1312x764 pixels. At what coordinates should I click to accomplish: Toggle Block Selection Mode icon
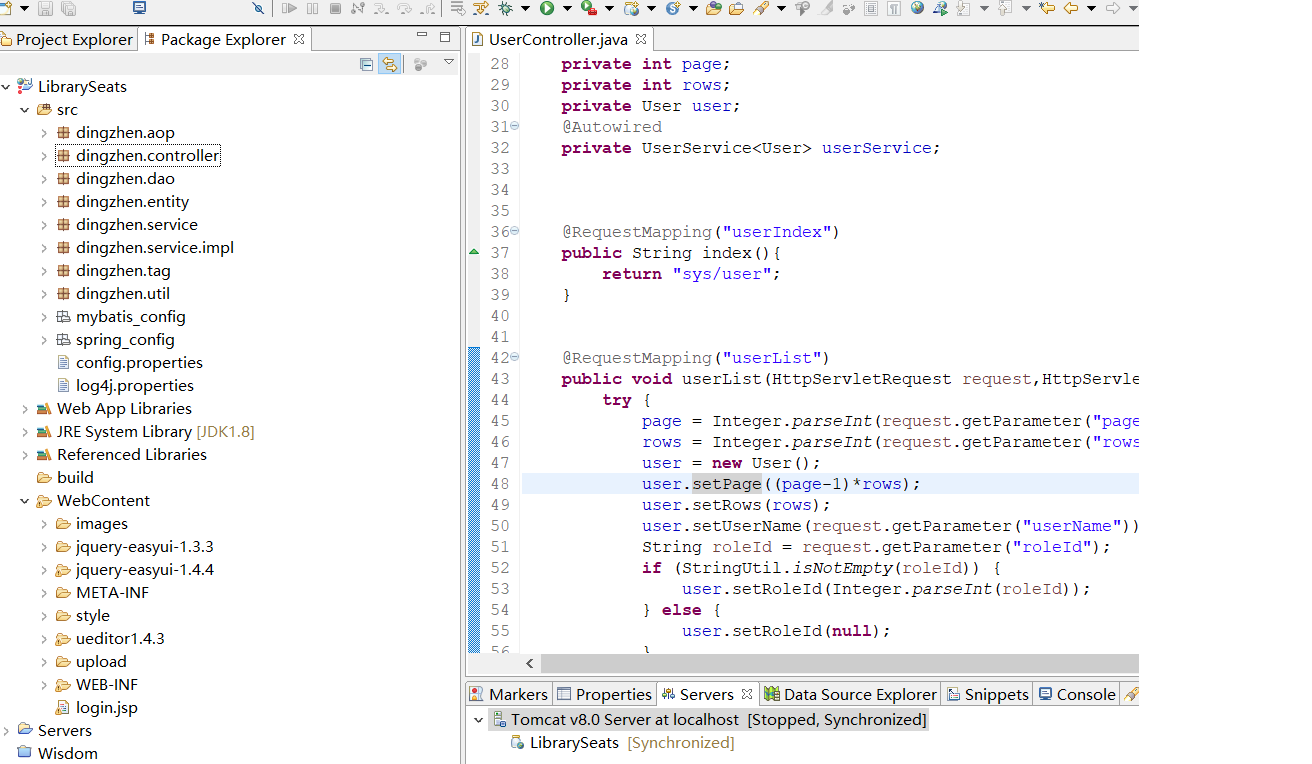(871, 8)
